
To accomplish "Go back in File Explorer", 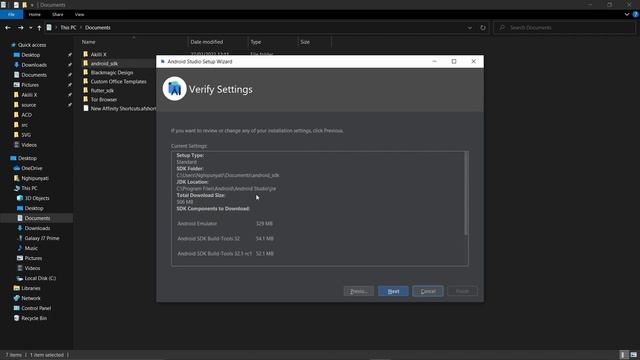I will click(8, 28).
